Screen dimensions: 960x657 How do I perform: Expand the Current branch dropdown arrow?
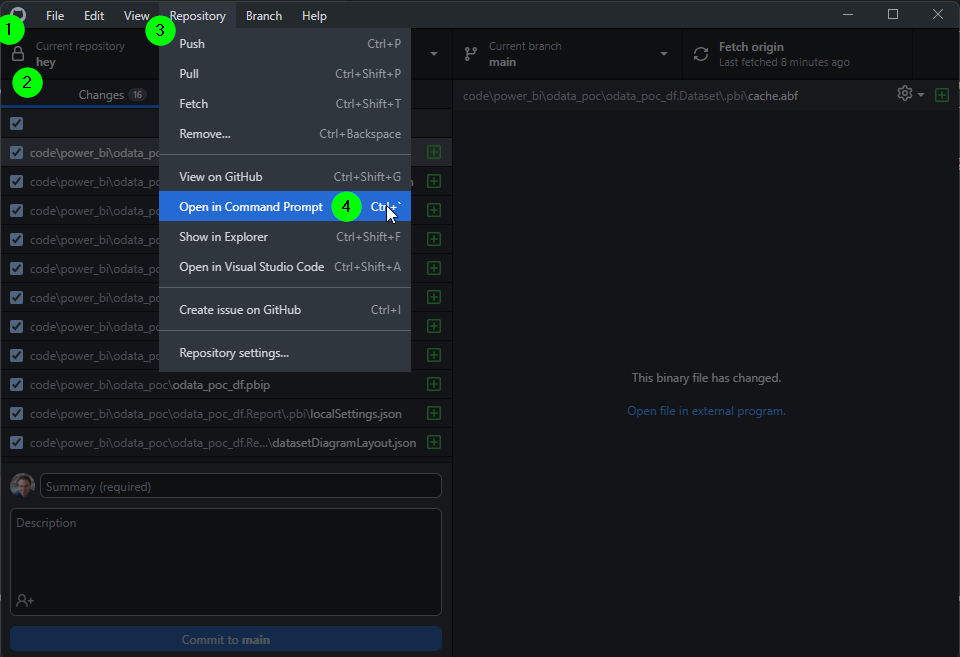pyautogui.click(x=664, y=54)
